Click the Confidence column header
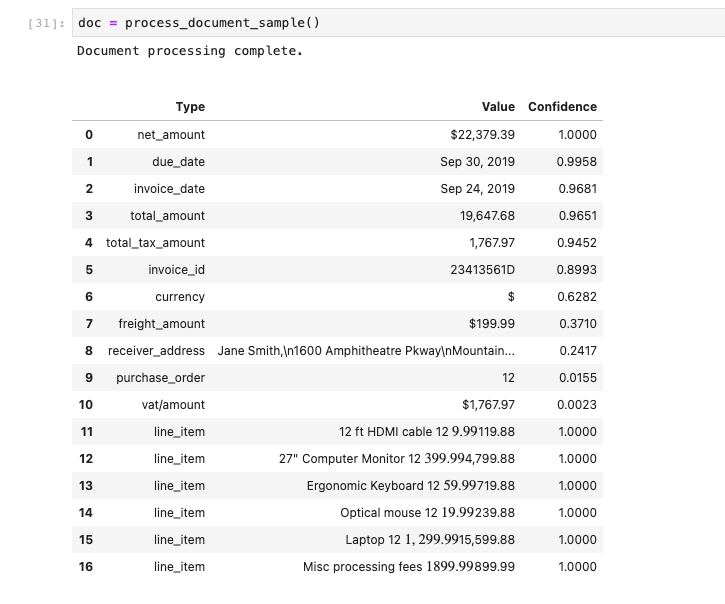 pyautogui.click(x=562, y=107)
